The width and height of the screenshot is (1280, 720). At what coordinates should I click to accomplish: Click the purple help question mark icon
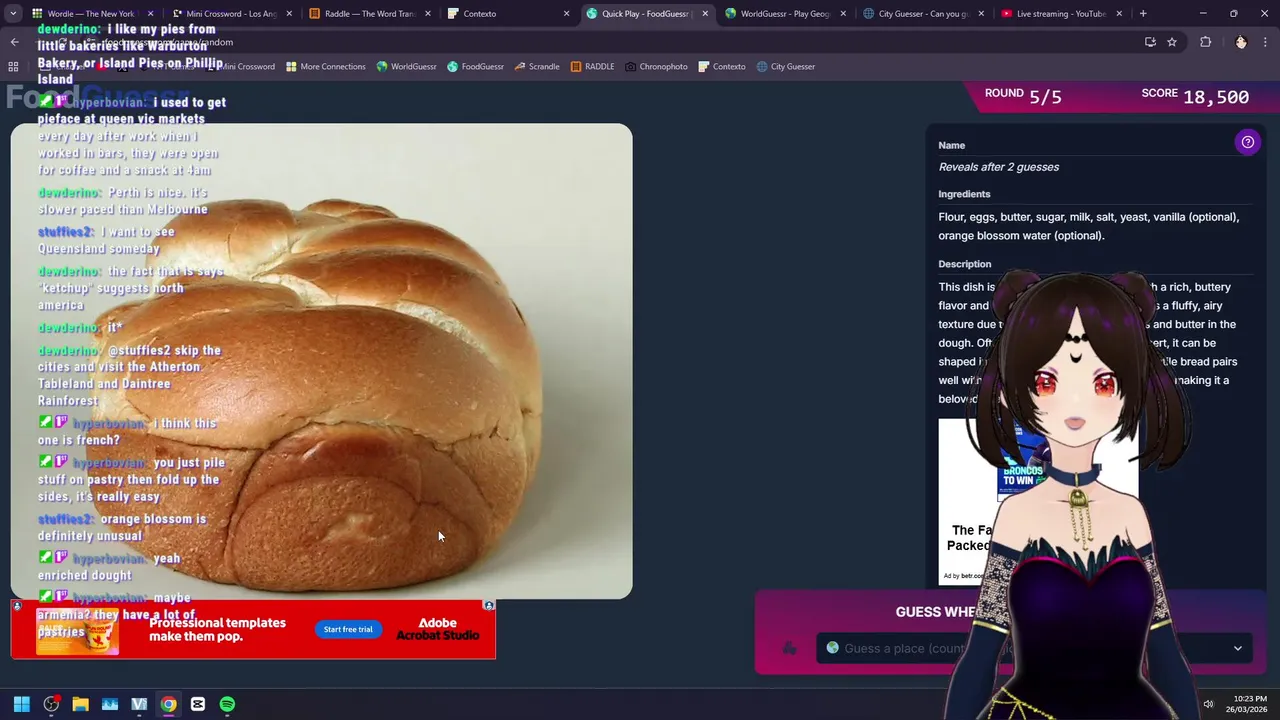coord(1248,142)
